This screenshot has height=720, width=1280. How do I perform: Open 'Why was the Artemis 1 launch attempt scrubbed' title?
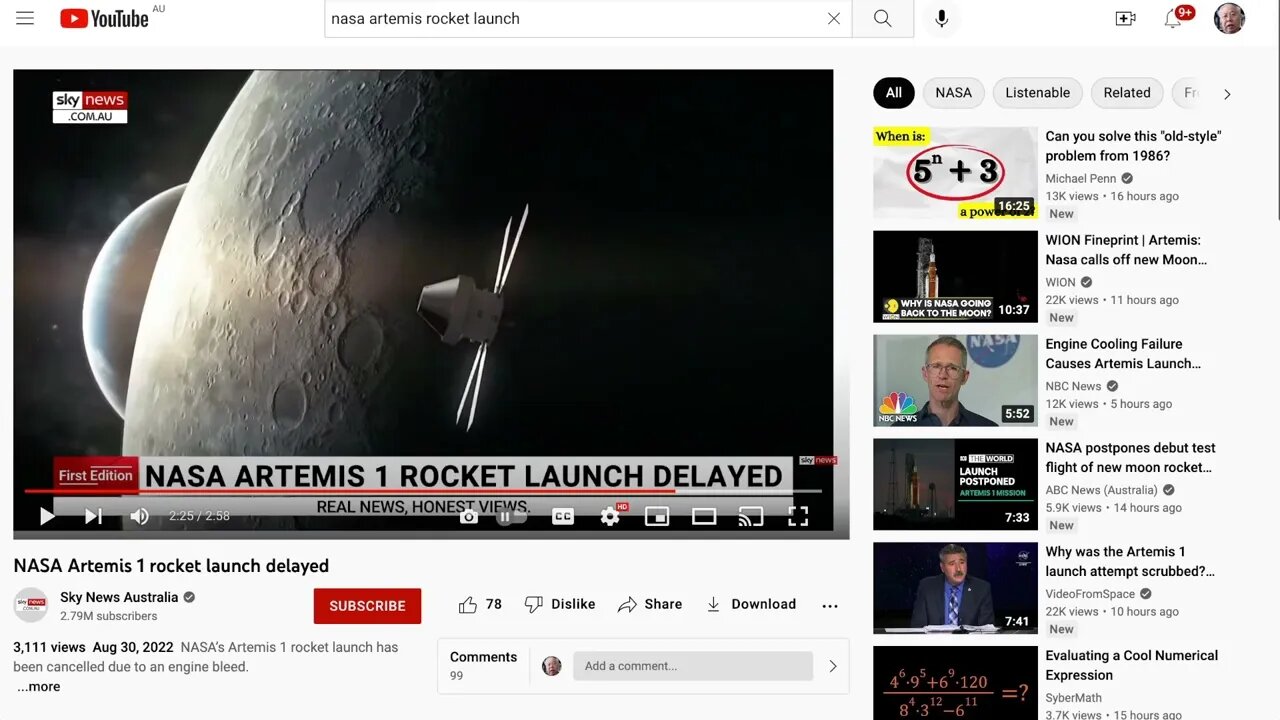[x=1130, y=562]
